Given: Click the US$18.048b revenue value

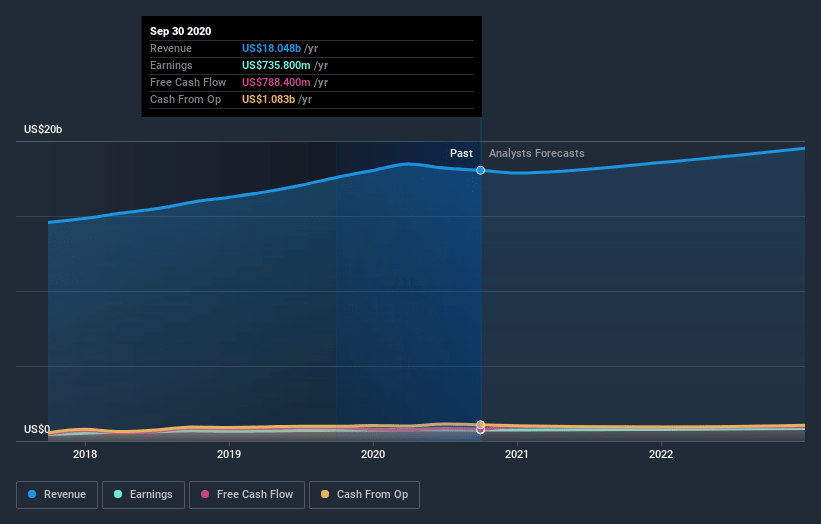Looking at the screenshot, I should (271, 48).
